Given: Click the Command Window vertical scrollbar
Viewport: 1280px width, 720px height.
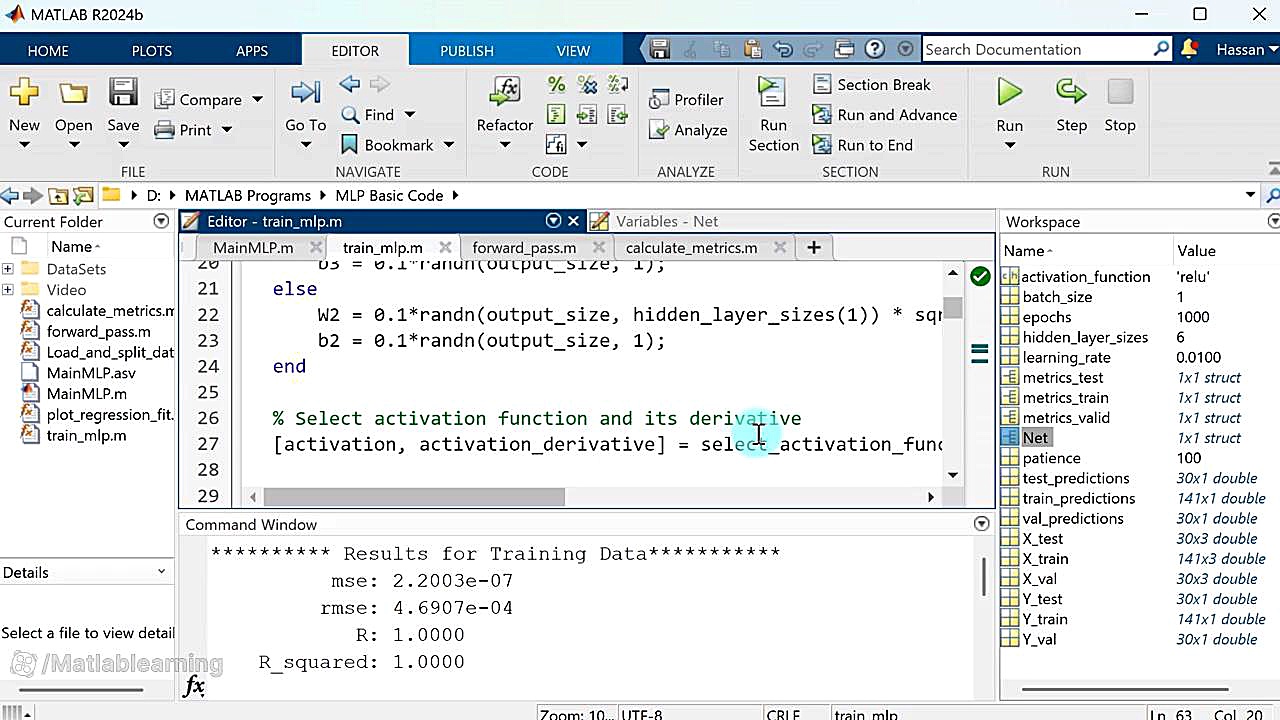Looking at the screenshot, I should point(984,575).
